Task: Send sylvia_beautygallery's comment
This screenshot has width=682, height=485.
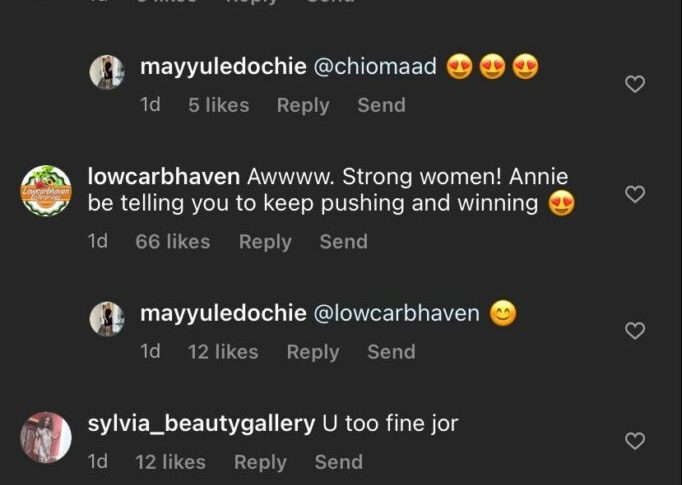Action: point(338,462)
